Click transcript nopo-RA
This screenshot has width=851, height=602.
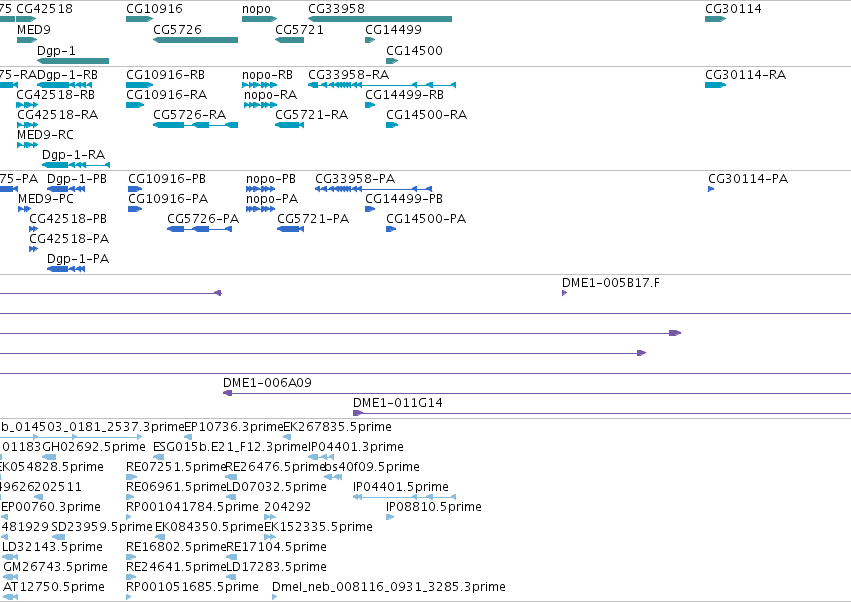click(x=261, y=105)
